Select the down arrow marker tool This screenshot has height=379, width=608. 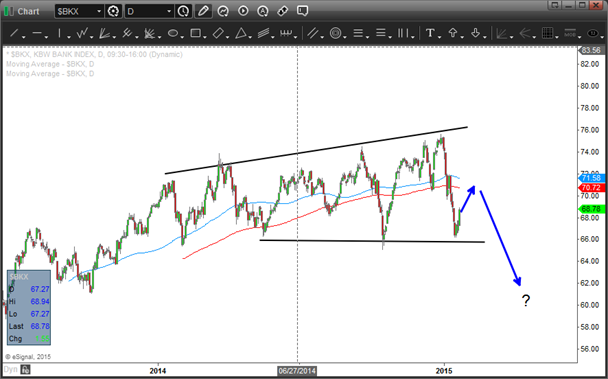[475, 33]
